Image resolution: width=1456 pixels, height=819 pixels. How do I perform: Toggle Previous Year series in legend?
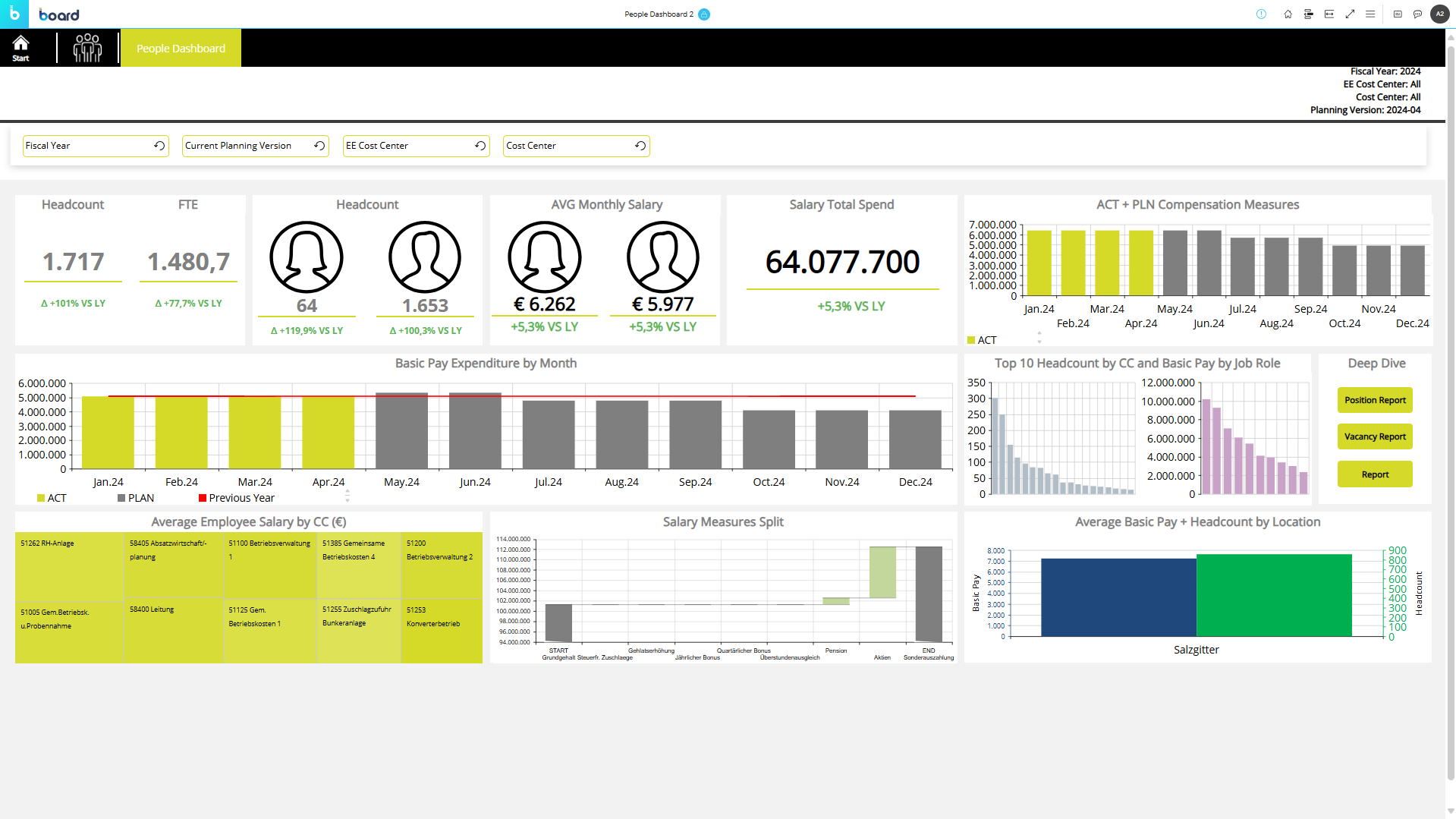(236, 498)
